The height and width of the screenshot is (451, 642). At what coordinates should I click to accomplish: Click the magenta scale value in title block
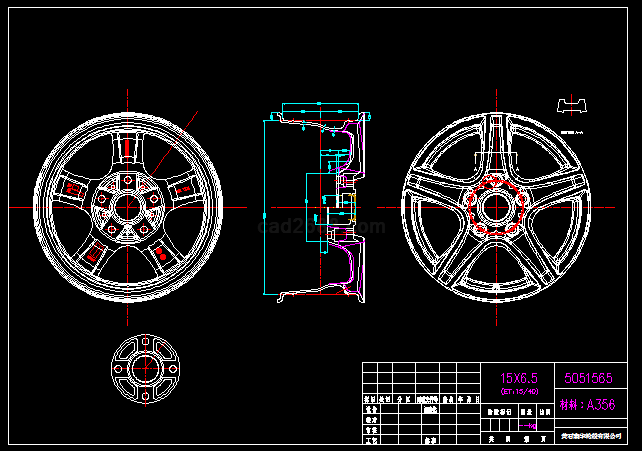(x=530, y=426)
